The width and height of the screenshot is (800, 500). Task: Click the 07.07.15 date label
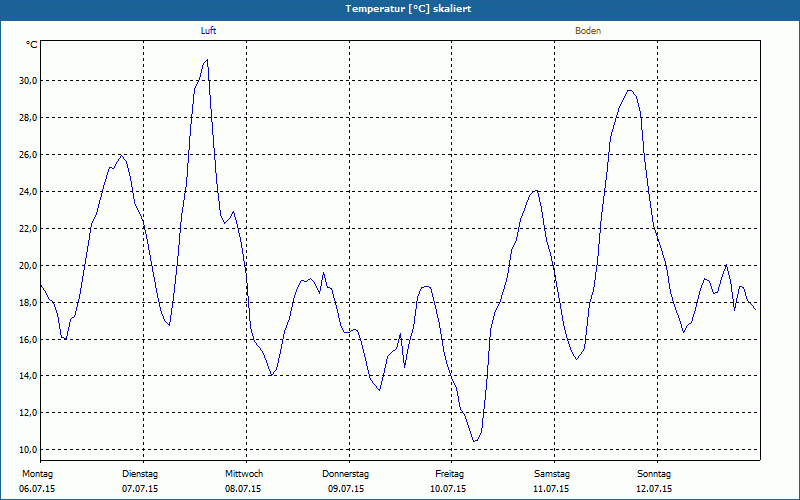click(x=140, y=489)
